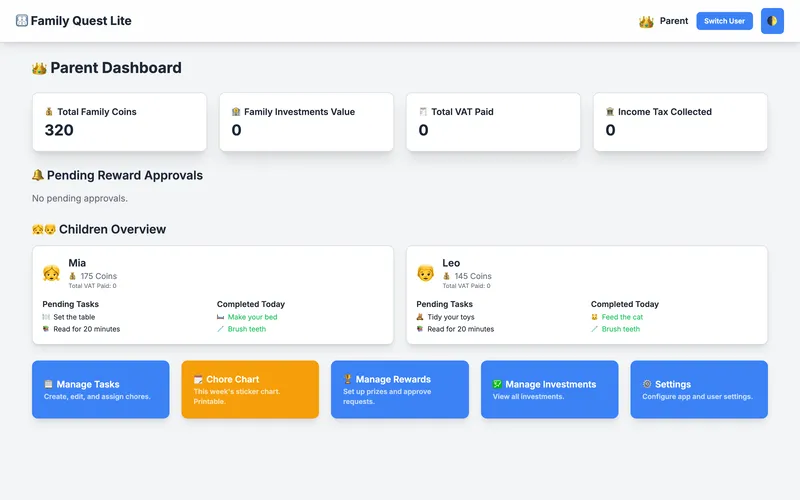Click the Switch User button
Image resolution: width=800 pixels, height=500 pixels.
pos(724,21)
